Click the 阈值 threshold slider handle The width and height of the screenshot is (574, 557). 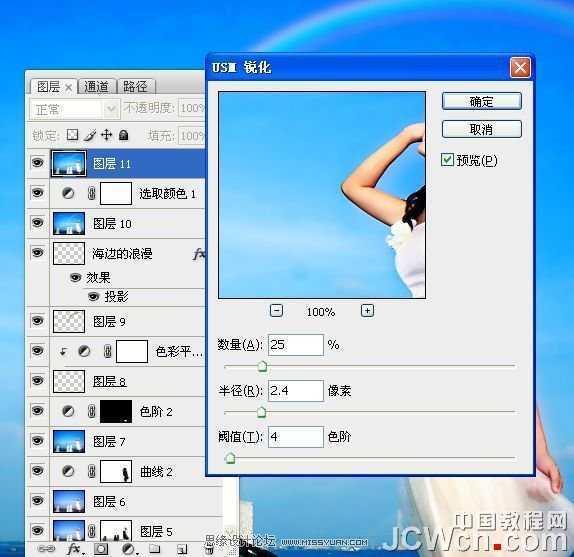[x=230, y=458]
